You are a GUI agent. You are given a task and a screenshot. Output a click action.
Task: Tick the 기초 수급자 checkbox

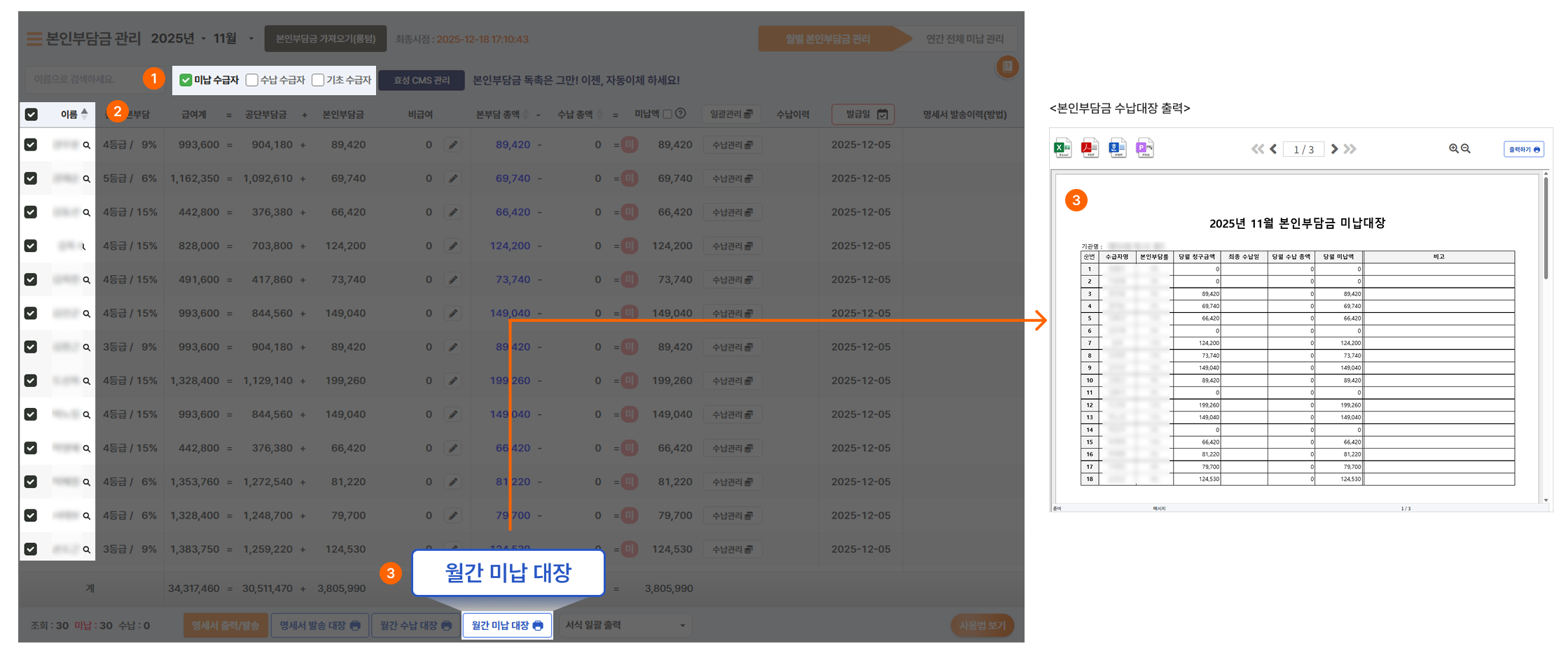318,80
